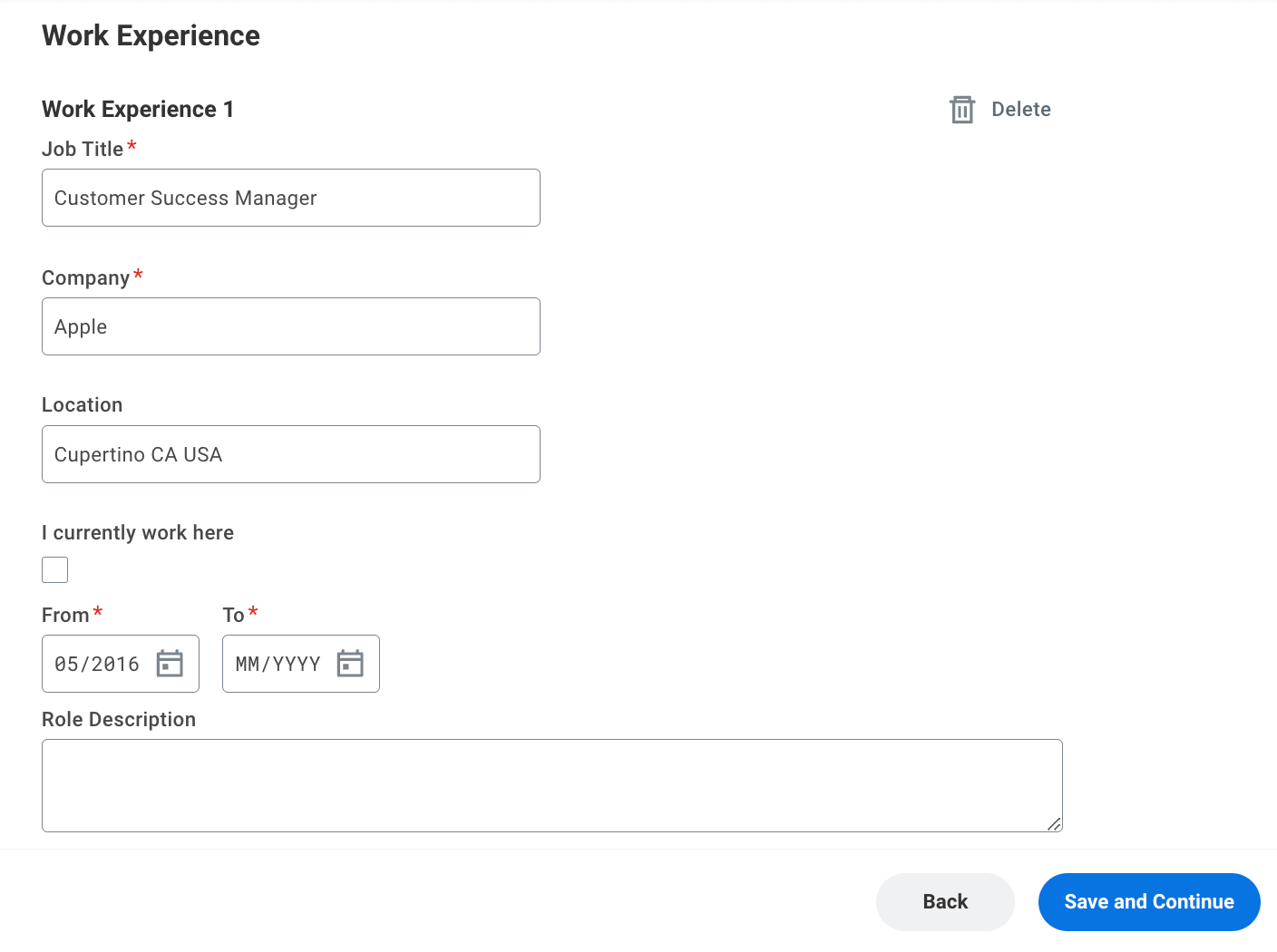Click the Work Experience page title
The width and height of the screenshot is (1277, 952).
151,35
